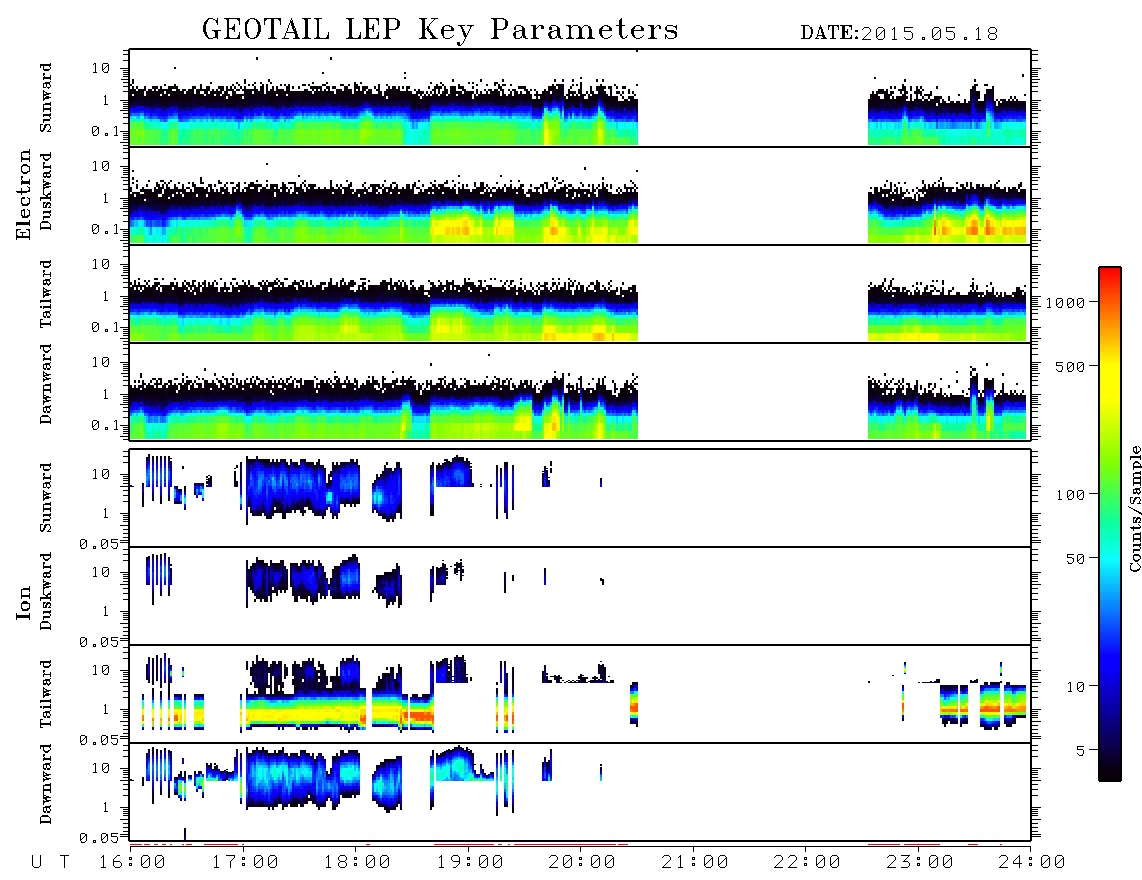Select the Ion 'Tailward' panel label
The width and height of the screenshot is (1142, 880).
point(46,694)
